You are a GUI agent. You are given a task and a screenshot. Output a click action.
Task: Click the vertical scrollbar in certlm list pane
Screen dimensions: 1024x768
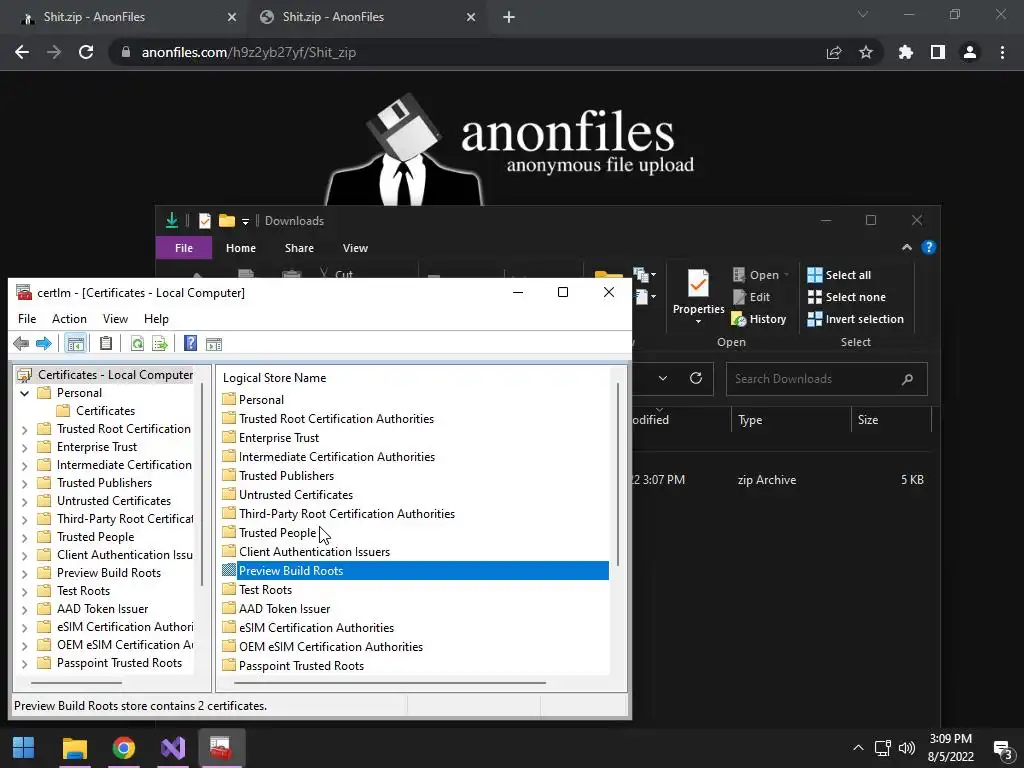(618, 475)
